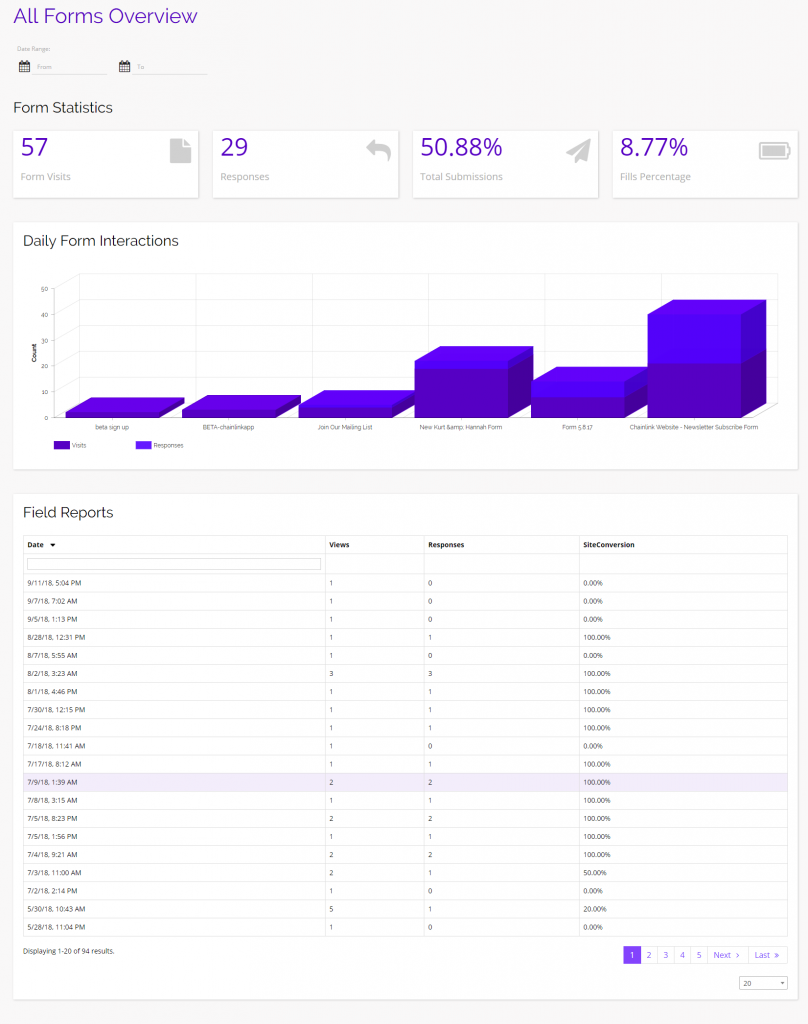Click the SiteConversion column header
Image resolution: width=808 pixels, height=1024 pixels.
(608, 544)
